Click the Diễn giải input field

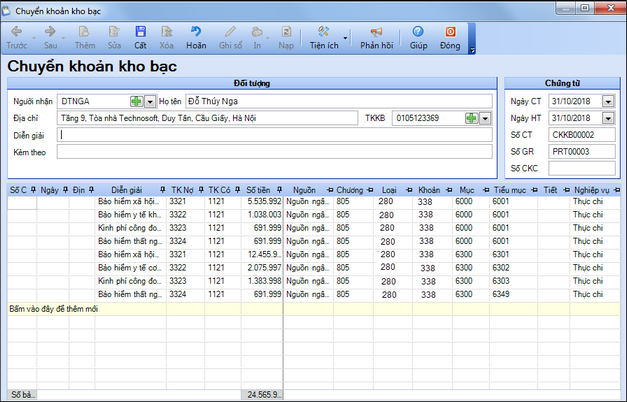(x=275, y=135)
